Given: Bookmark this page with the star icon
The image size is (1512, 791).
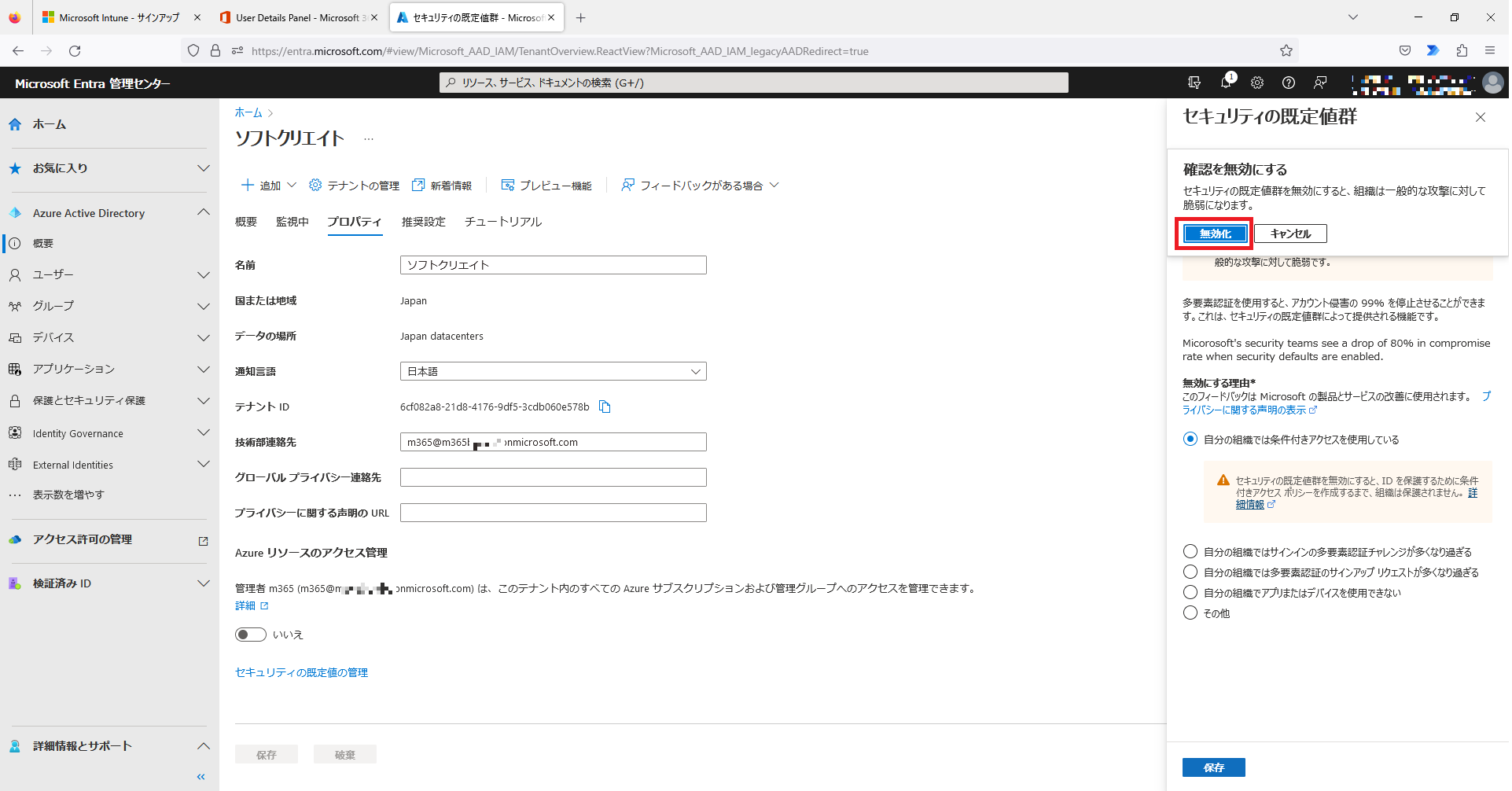Looking at the screenshot, I should [1286, 51].
